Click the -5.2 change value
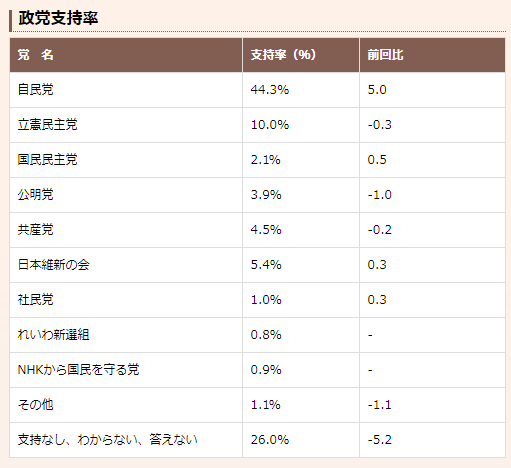The image size is (511, 468). [380, 440]
